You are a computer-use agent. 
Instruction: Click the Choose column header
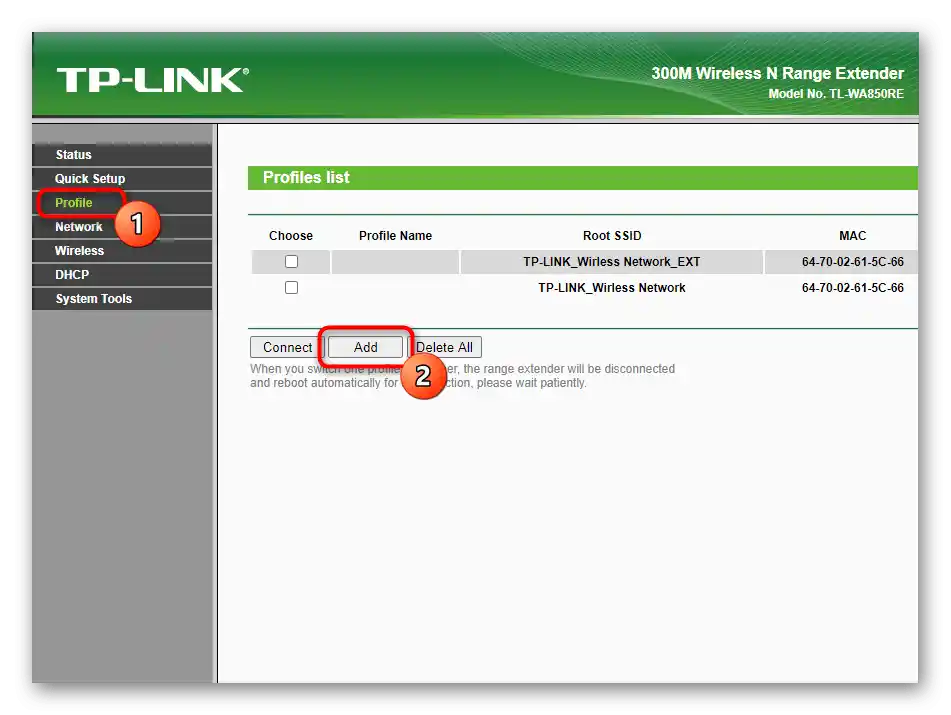(291, 235)
